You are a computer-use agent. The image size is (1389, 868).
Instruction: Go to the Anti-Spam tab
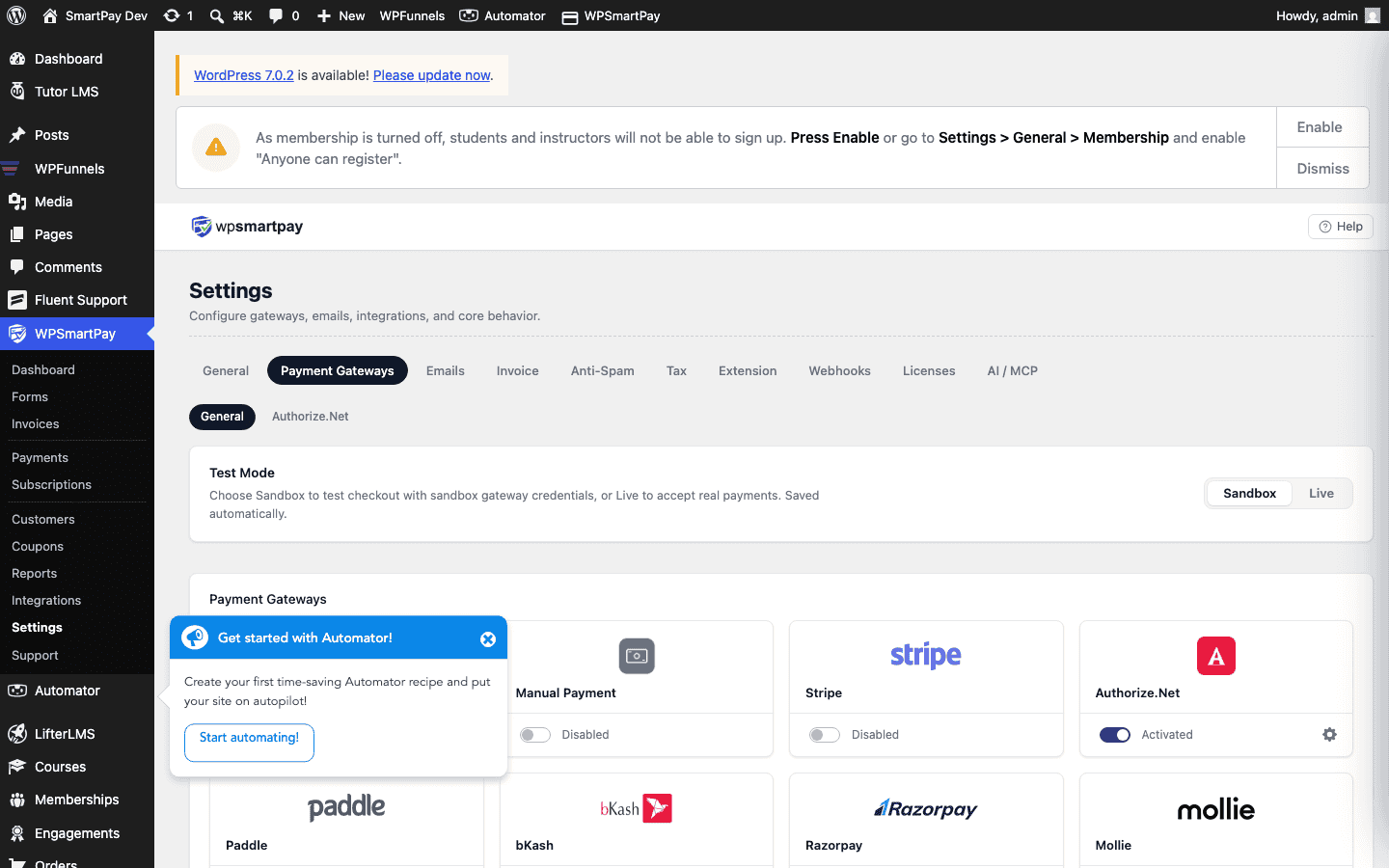click(x=603, y=371)
